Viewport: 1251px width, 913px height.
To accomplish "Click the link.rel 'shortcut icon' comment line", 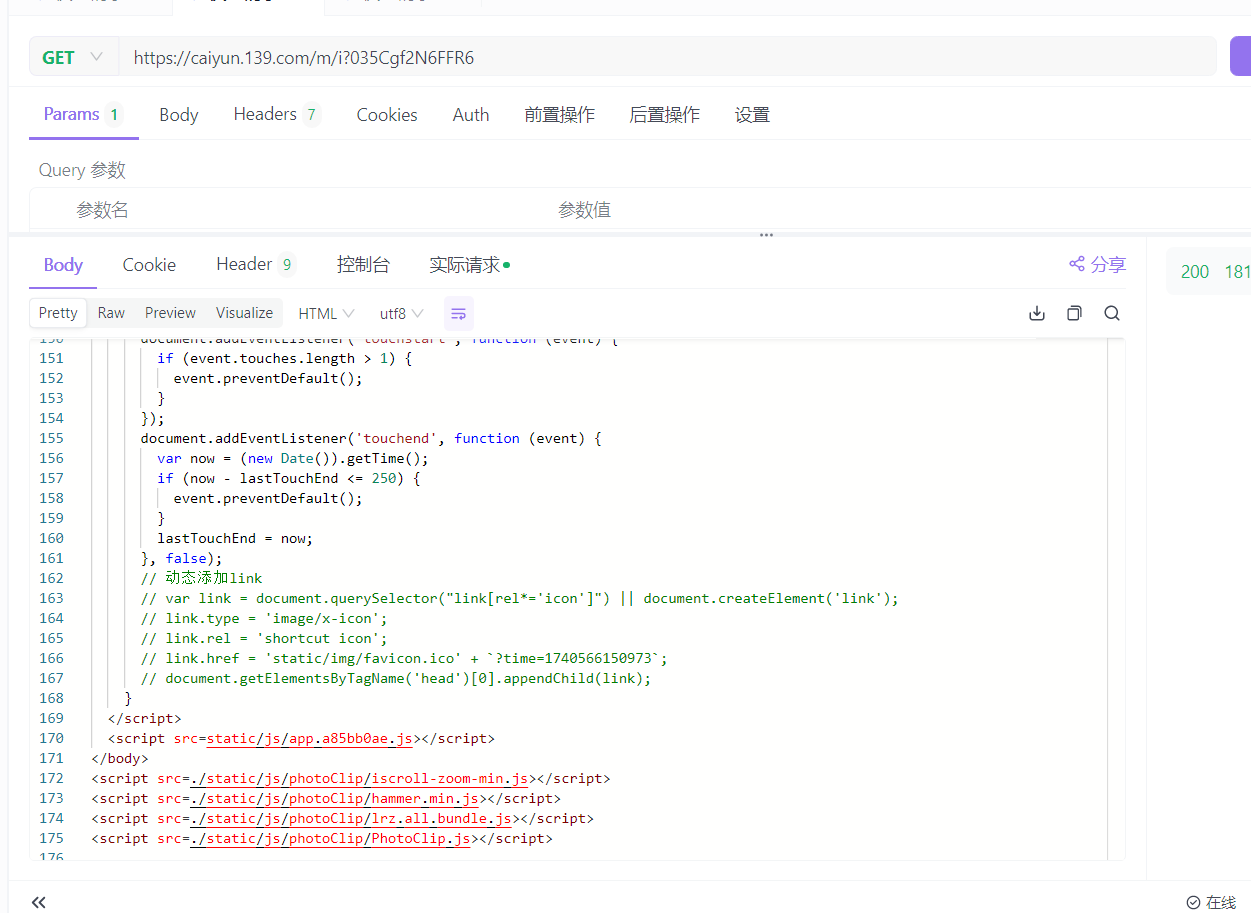I will (x=264, y=638).
